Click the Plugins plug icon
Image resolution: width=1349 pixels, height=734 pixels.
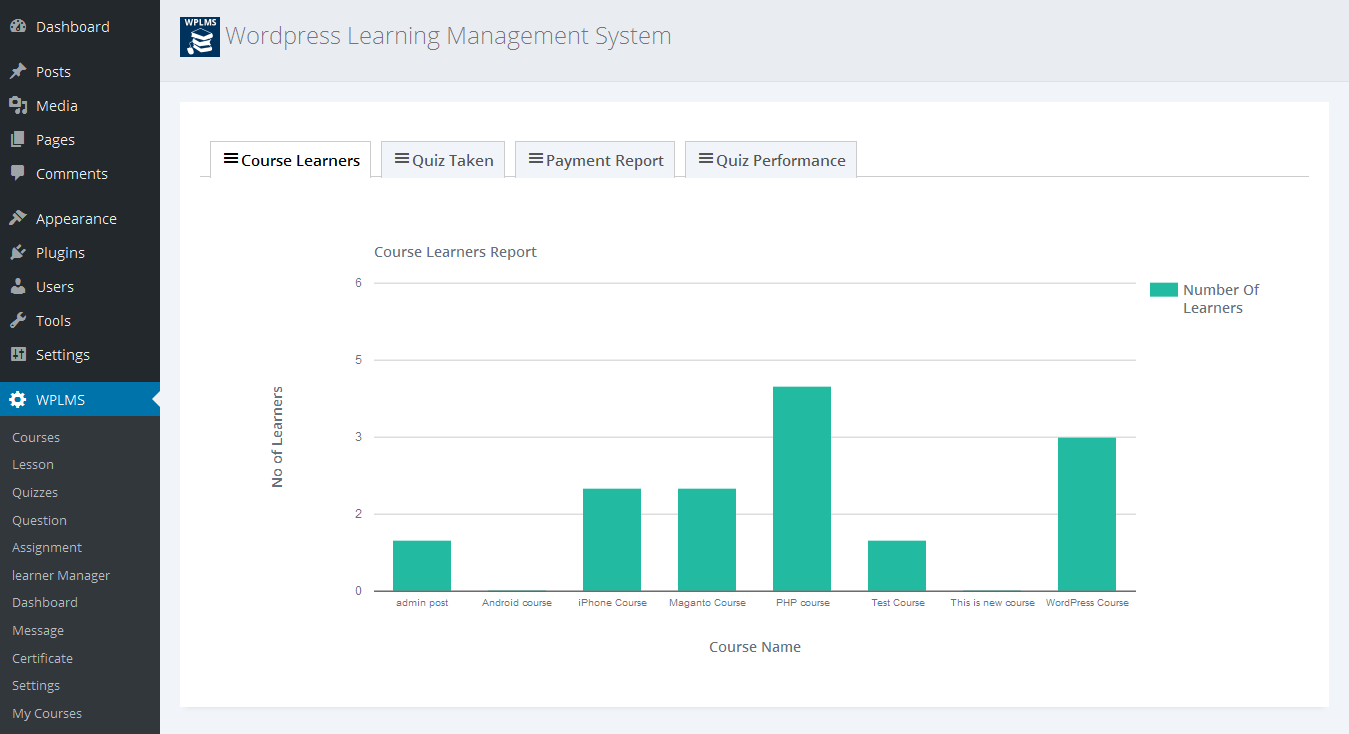[x=18, y=253]
